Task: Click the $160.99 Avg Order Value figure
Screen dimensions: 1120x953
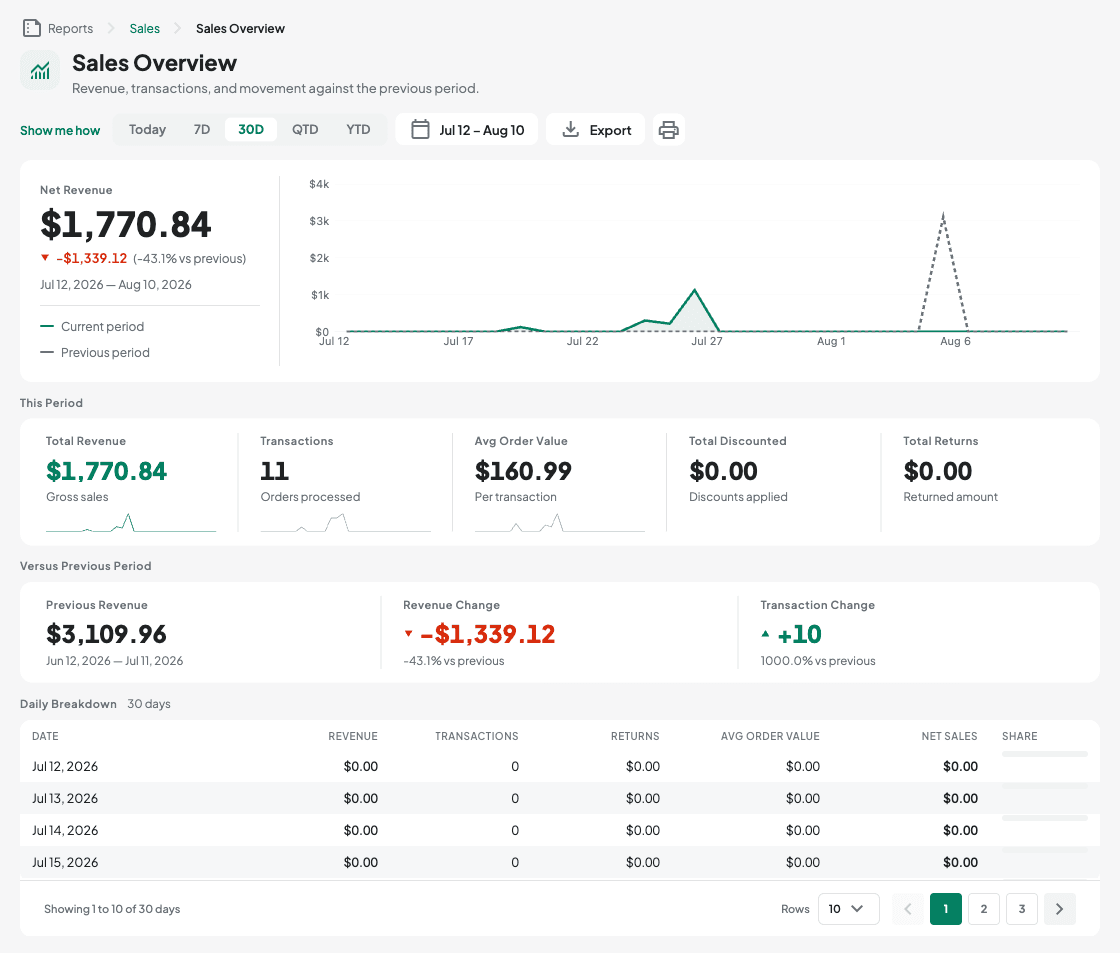Action: pos(523,471)
